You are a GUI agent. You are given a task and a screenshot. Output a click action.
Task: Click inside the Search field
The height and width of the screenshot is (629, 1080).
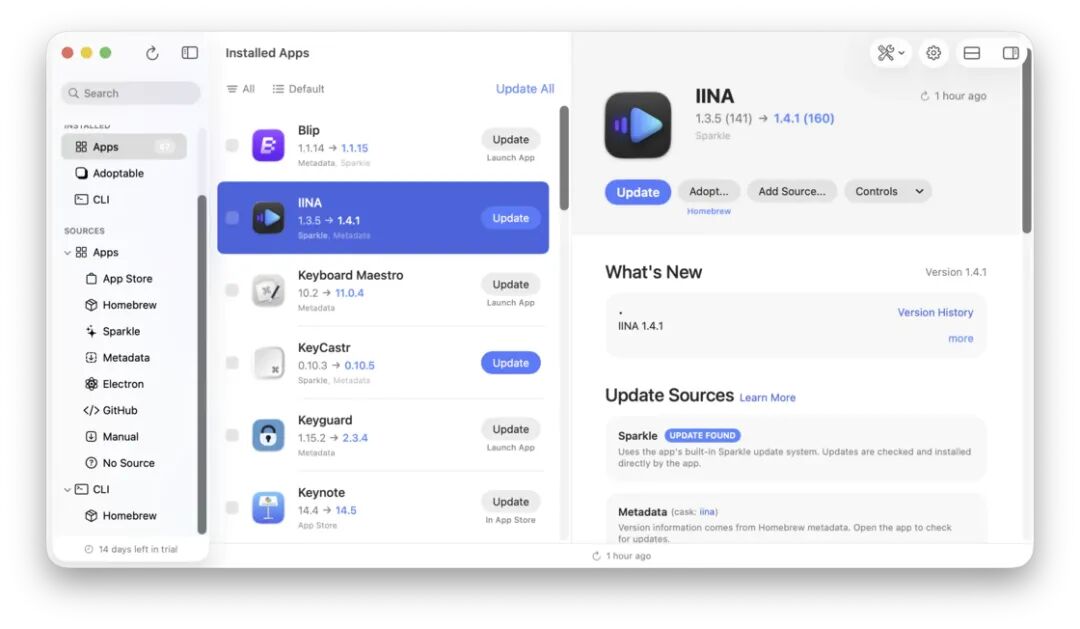click(130, 92)
